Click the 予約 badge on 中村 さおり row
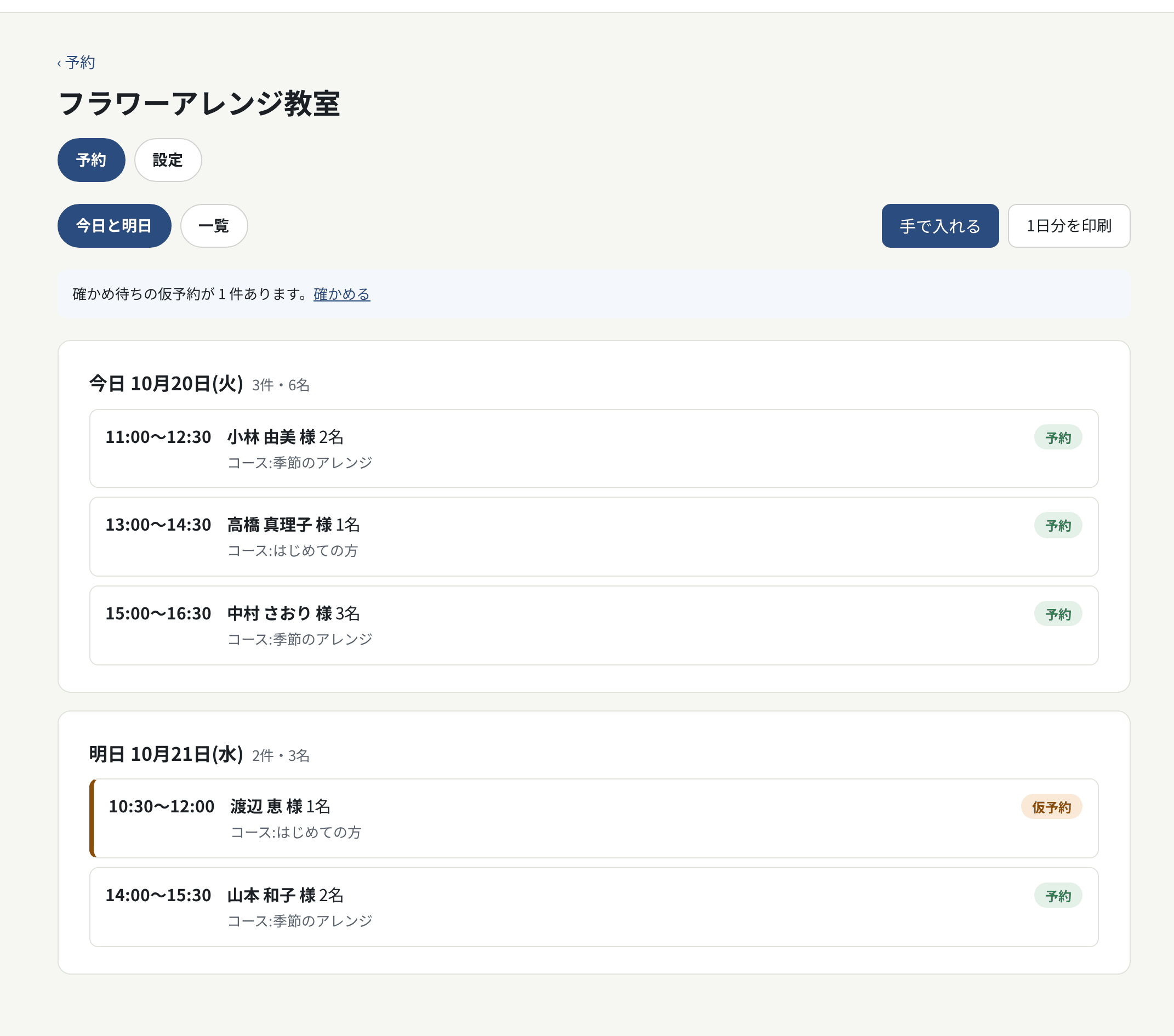1174x1036 pixels. tap(1057, 614)
